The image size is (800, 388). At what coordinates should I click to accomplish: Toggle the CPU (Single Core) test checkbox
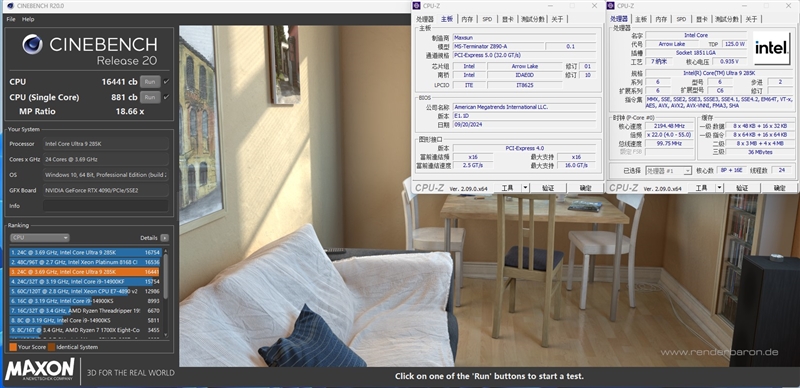coord(166,97)
